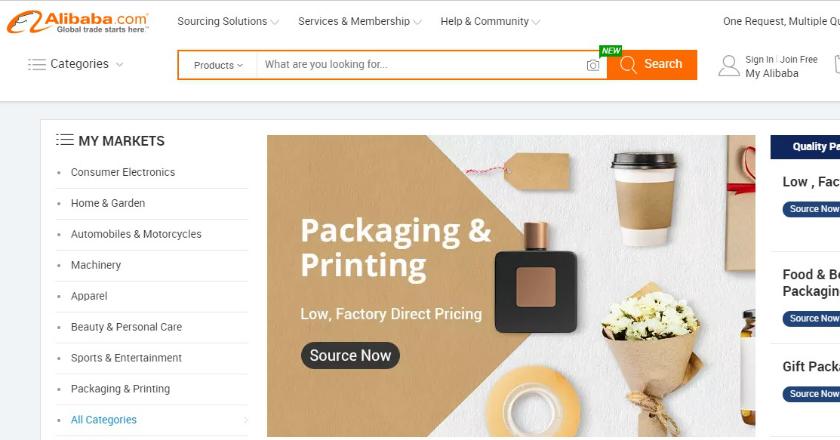The height and width of the screenshot is (440, 840).
Task: Click the magnifier icon in Search button
Action: [x=628, y=64]
